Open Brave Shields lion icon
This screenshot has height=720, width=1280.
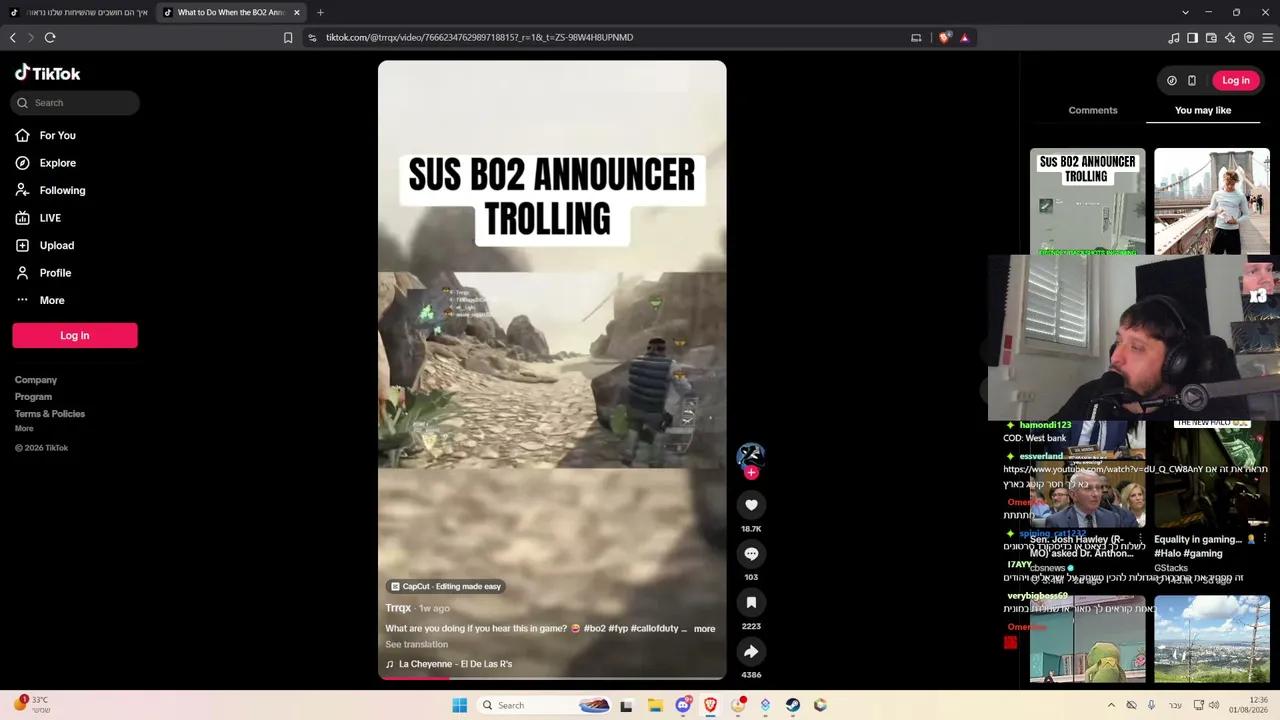click(944, 38)
